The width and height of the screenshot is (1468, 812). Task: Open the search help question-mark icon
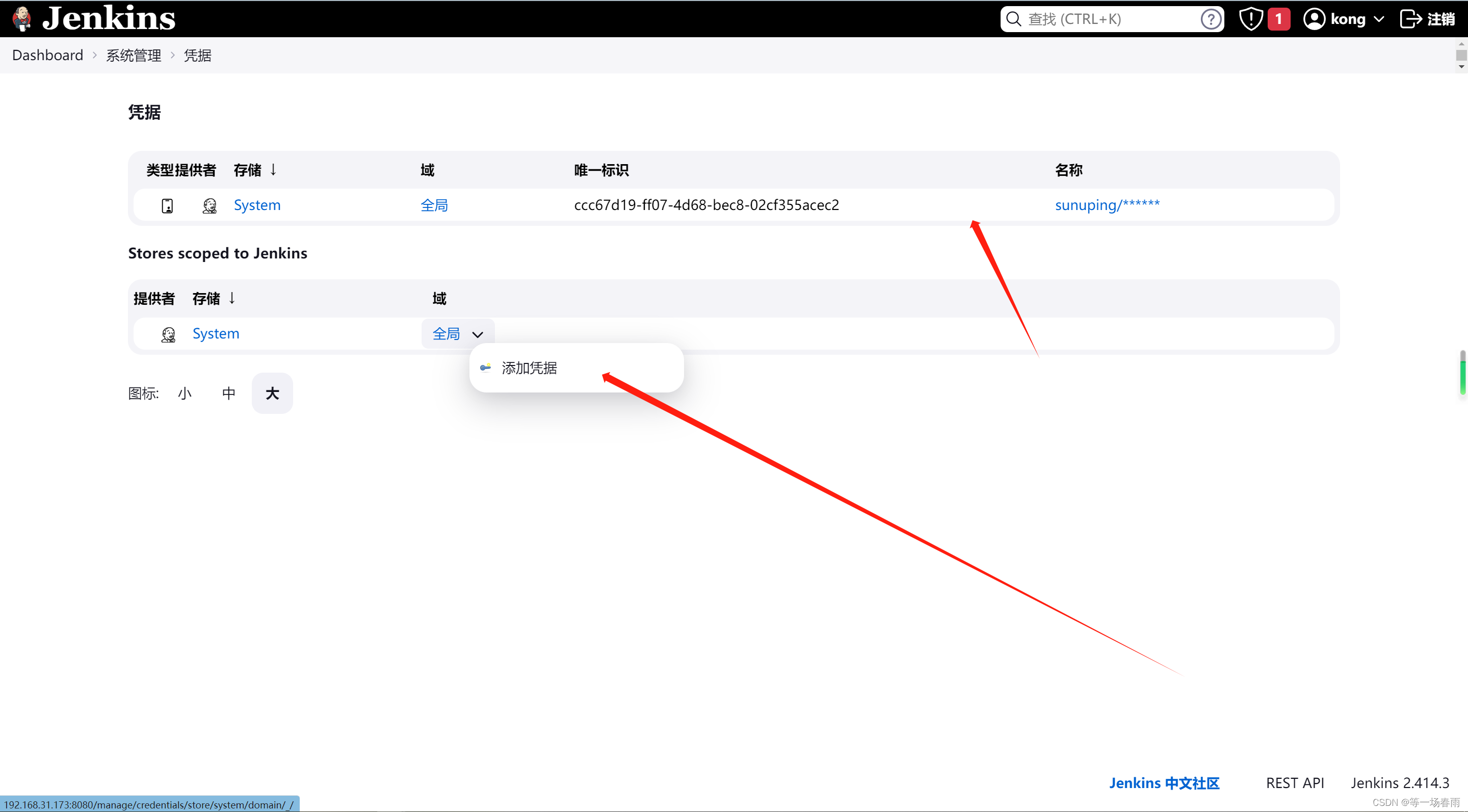click(1211, 19)
